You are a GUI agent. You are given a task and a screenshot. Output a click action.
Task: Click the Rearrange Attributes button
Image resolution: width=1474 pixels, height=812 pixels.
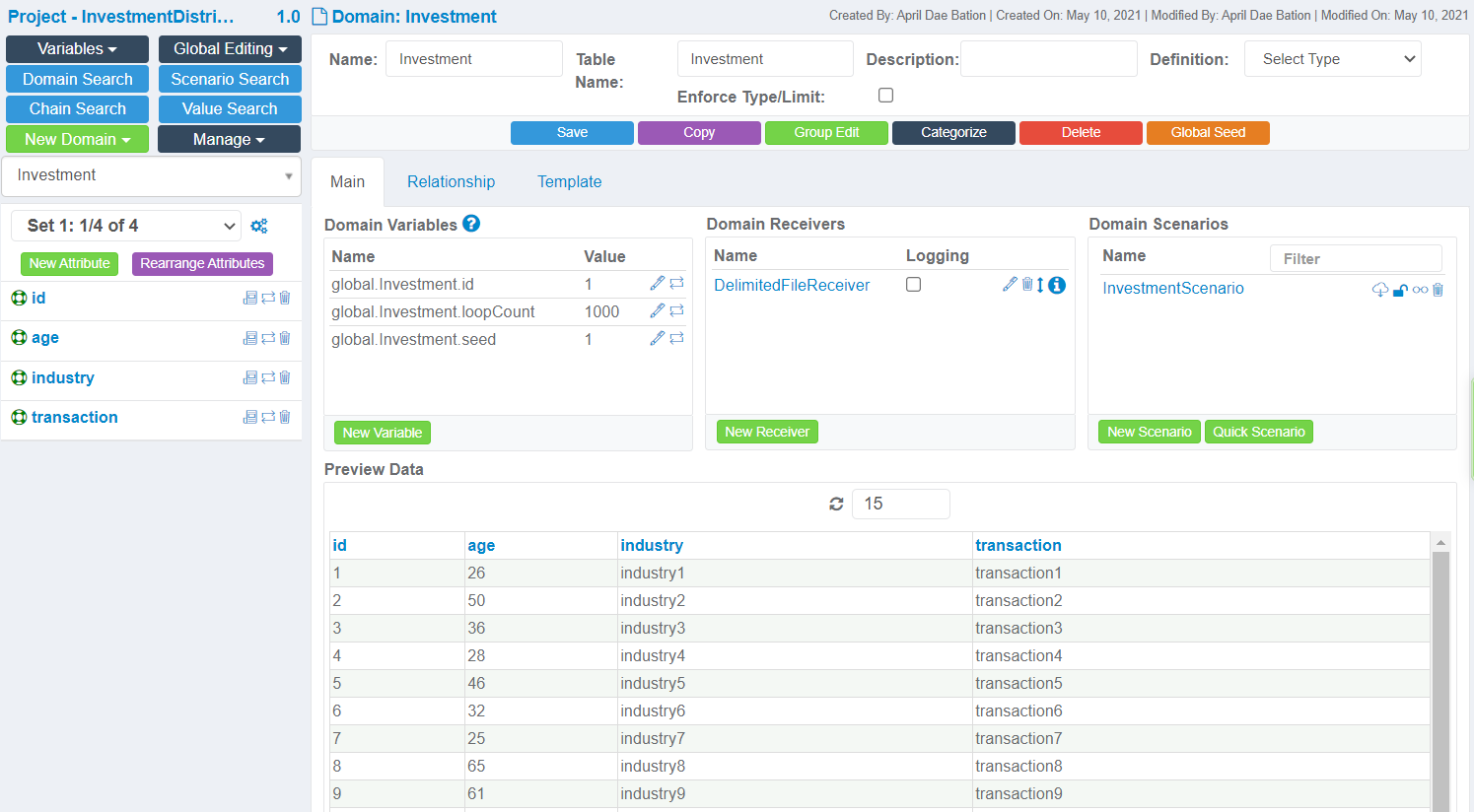pos(202,264)
